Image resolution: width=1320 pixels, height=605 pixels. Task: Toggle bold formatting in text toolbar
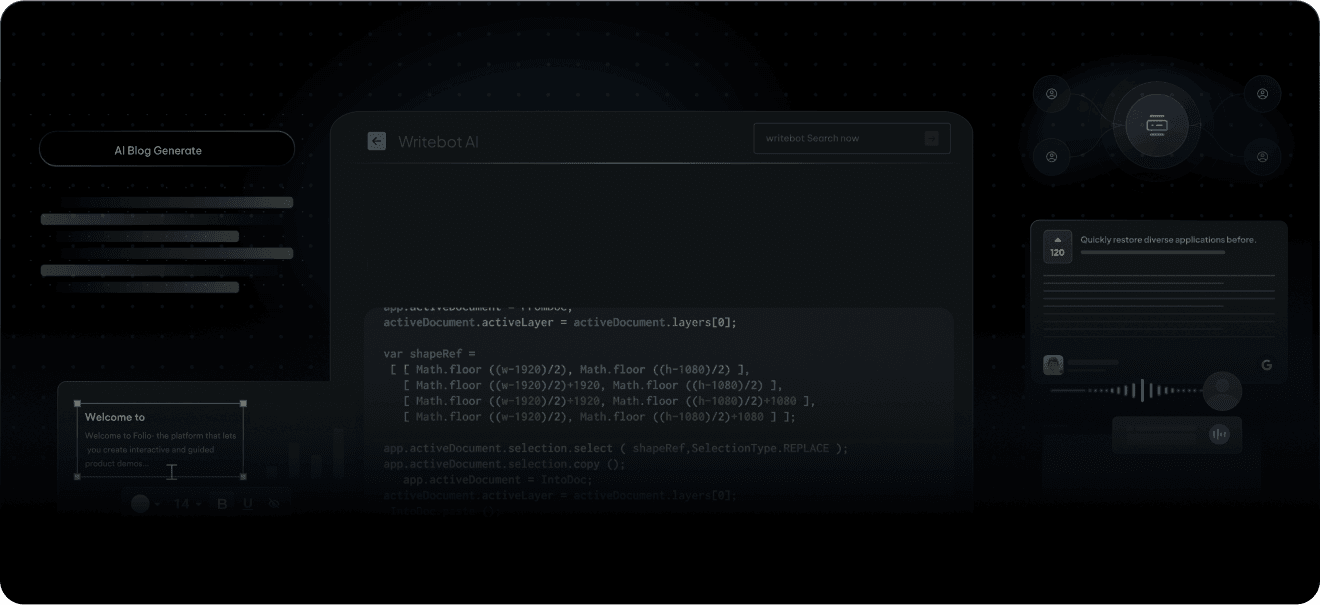[x=222, y=503]
